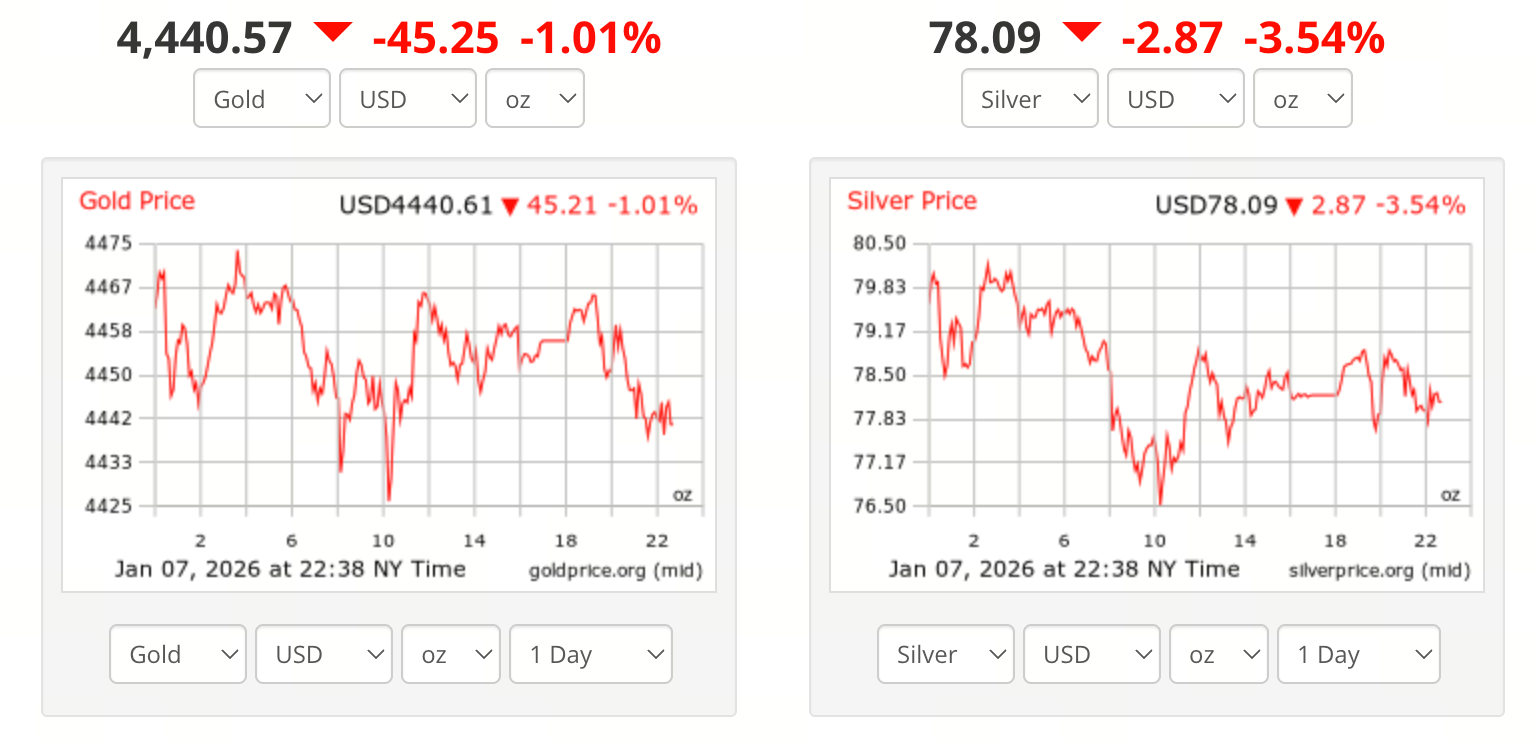Expand the silver chart's USD currency selector
Screen dimensions: 1536x742
[1091, 654]
